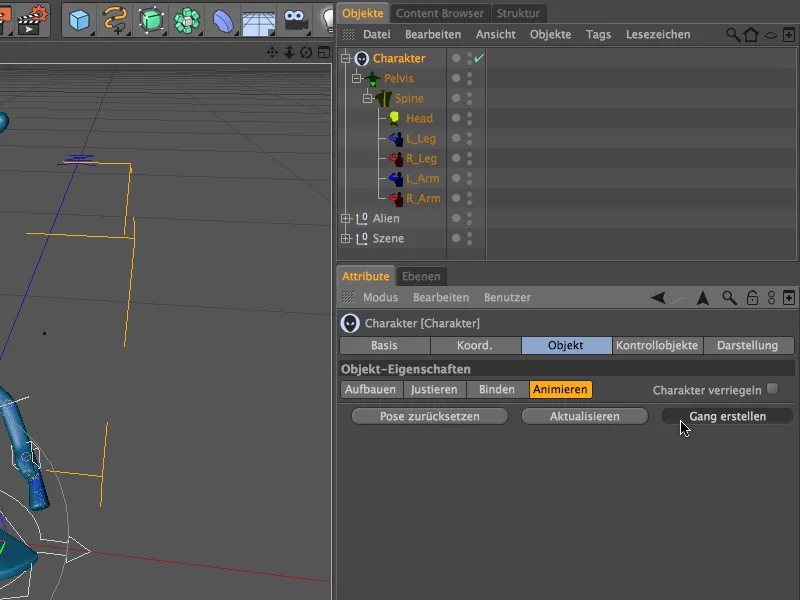Toggle the green checkmark on Charakter

point(479,58)
